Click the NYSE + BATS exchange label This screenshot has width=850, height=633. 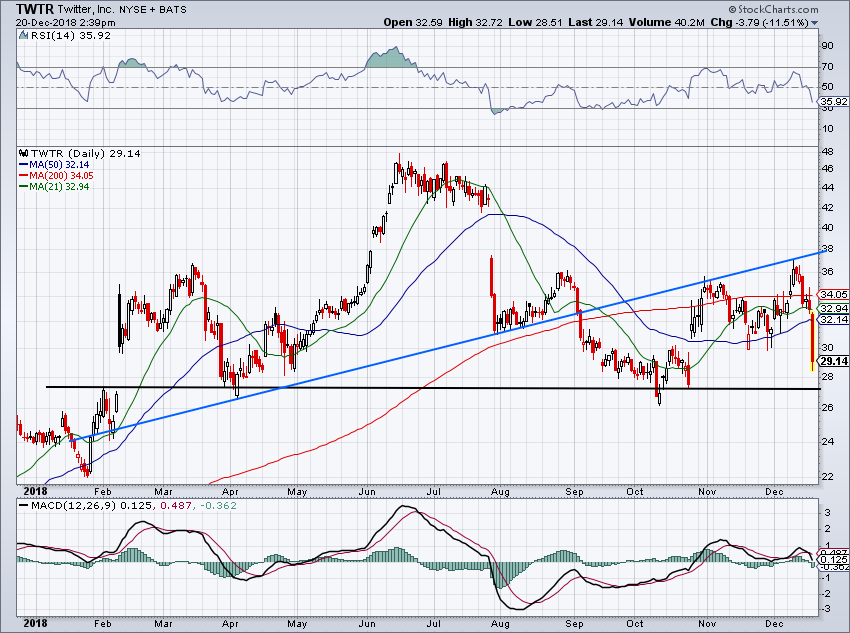tap(152, 10)
